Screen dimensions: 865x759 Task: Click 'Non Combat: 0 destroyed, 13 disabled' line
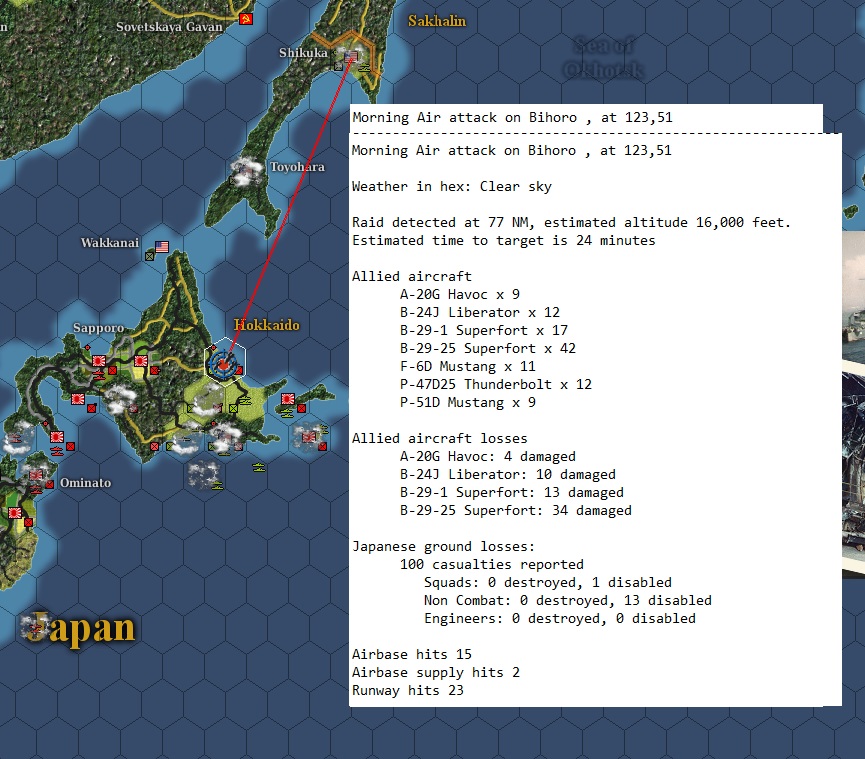[568, 601]
